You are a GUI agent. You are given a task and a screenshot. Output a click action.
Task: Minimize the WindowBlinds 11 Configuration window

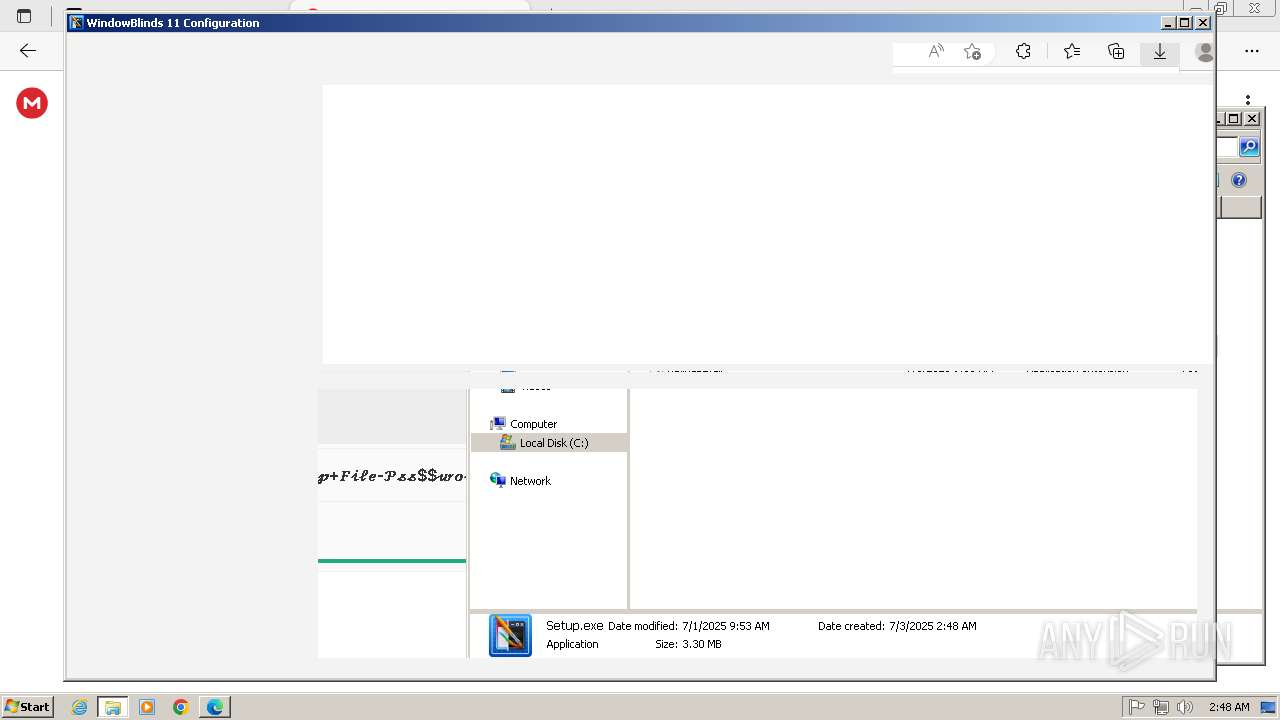[1168, 23]
